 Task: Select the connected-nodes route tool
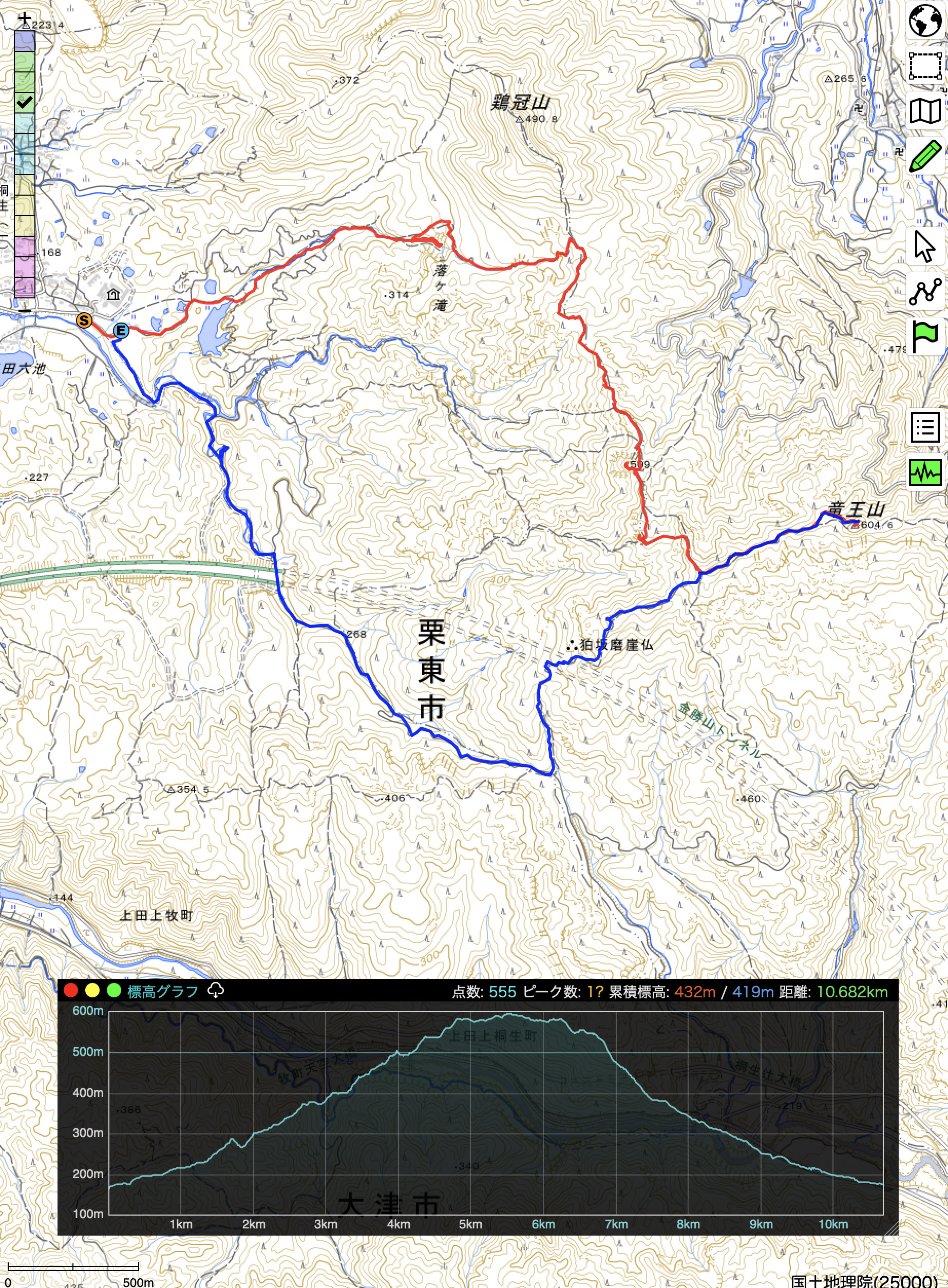point(924,292)
